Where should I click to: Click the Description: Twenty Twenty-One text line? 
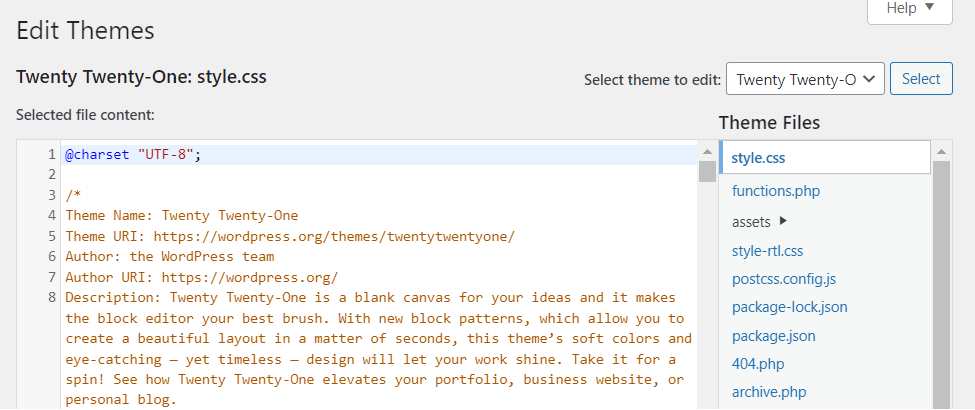tap(371, 297)
